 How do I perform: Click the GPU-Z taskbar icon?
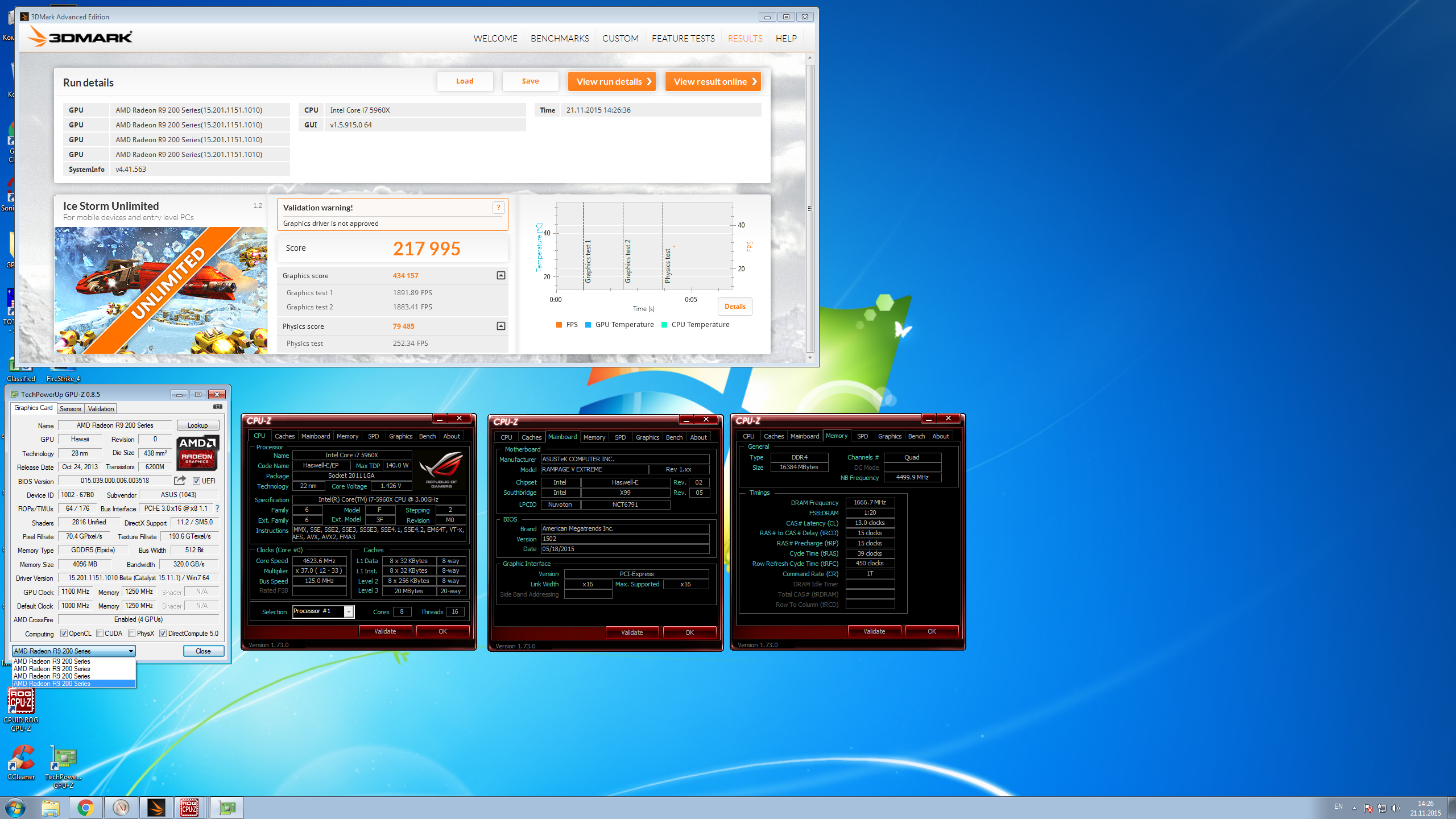[227, 808]
